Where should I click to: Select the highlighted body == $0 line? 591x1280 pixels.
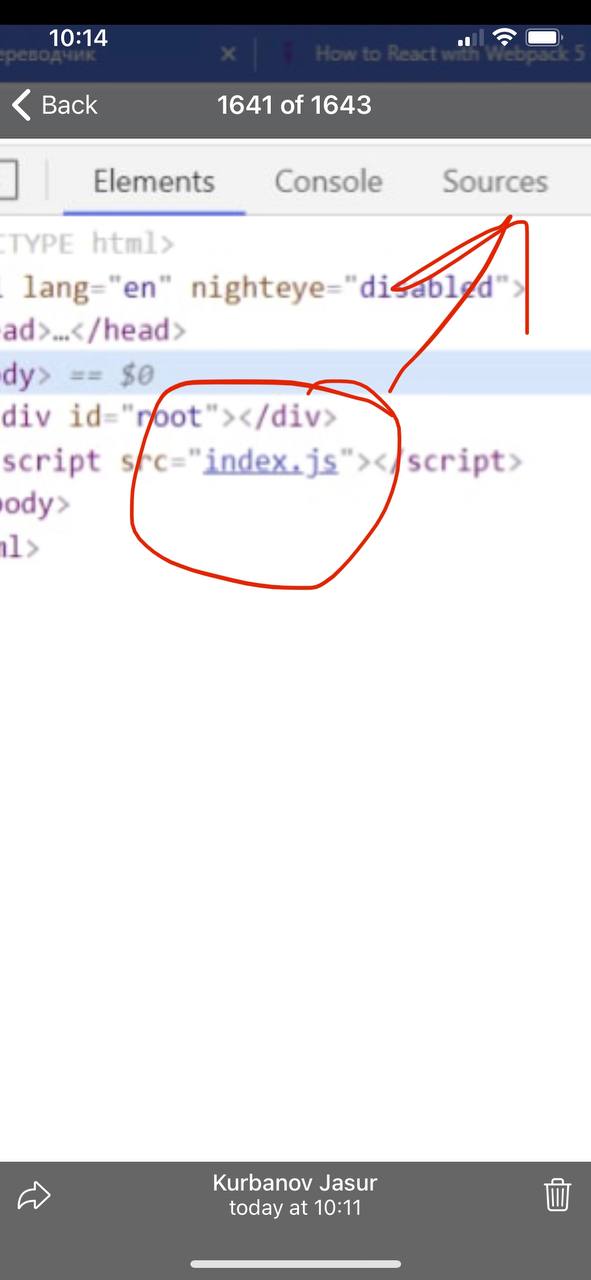coord(295,375)
